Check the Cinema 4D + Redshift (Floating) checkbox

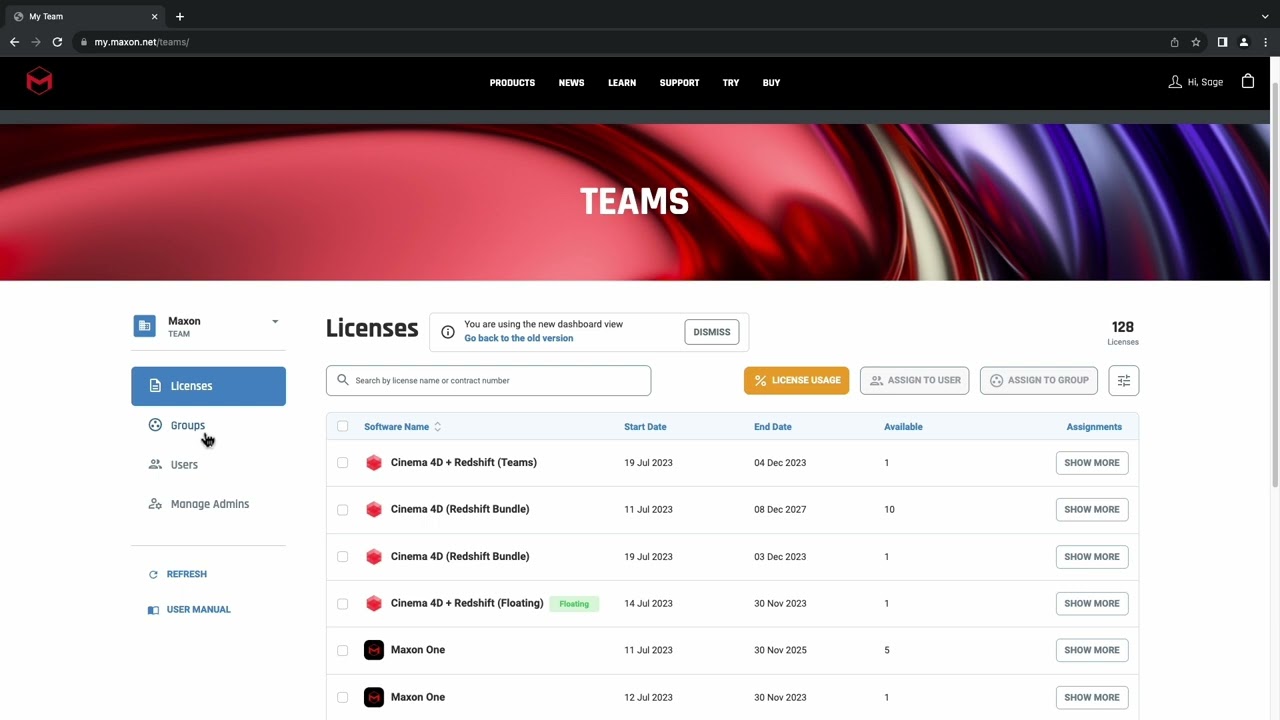click(343, 603)
